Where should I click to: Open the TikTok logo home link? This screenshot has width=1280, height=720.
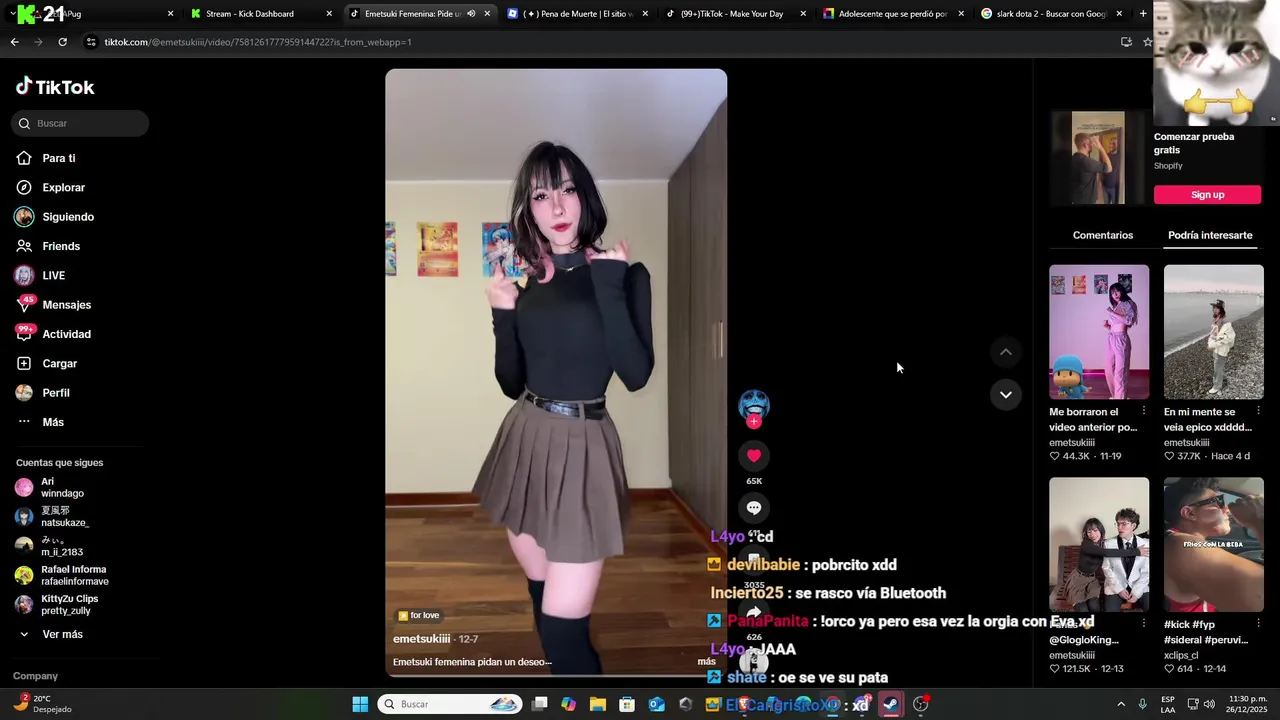pos(55,87)
